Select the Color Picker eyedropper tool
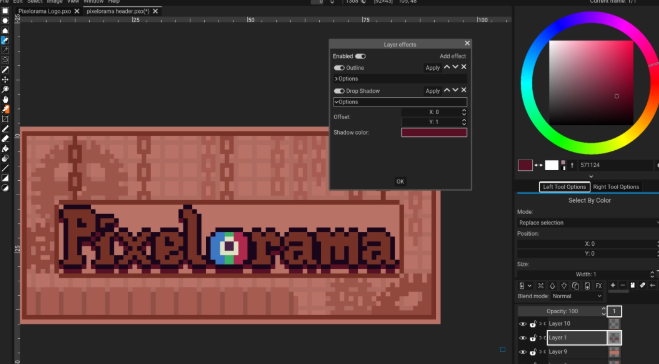Viewport: 659px width, 364px height. (5, 109)
